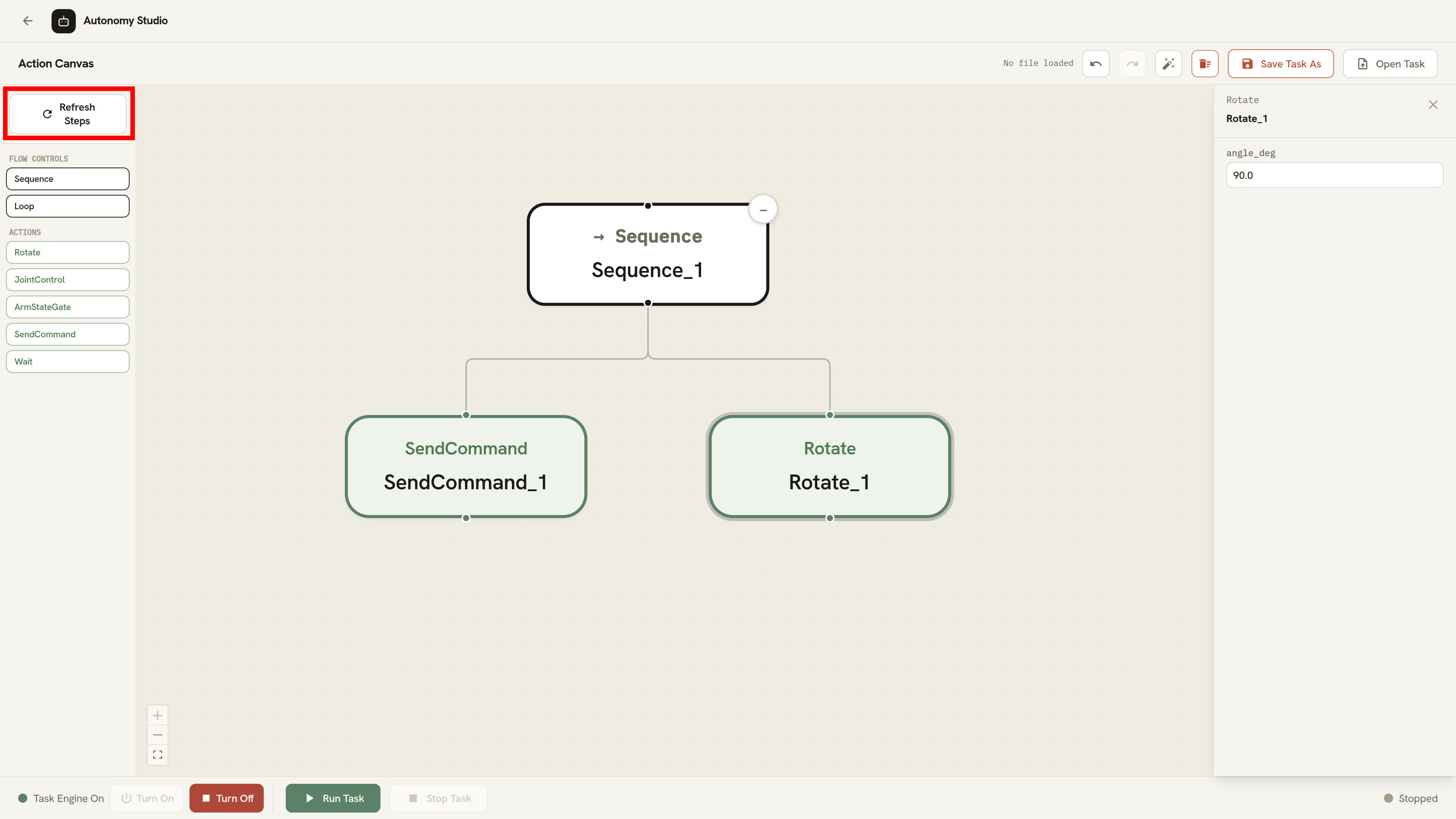Click Stop Task button
Screen dimensions: 1456x819
click(438, 798)
